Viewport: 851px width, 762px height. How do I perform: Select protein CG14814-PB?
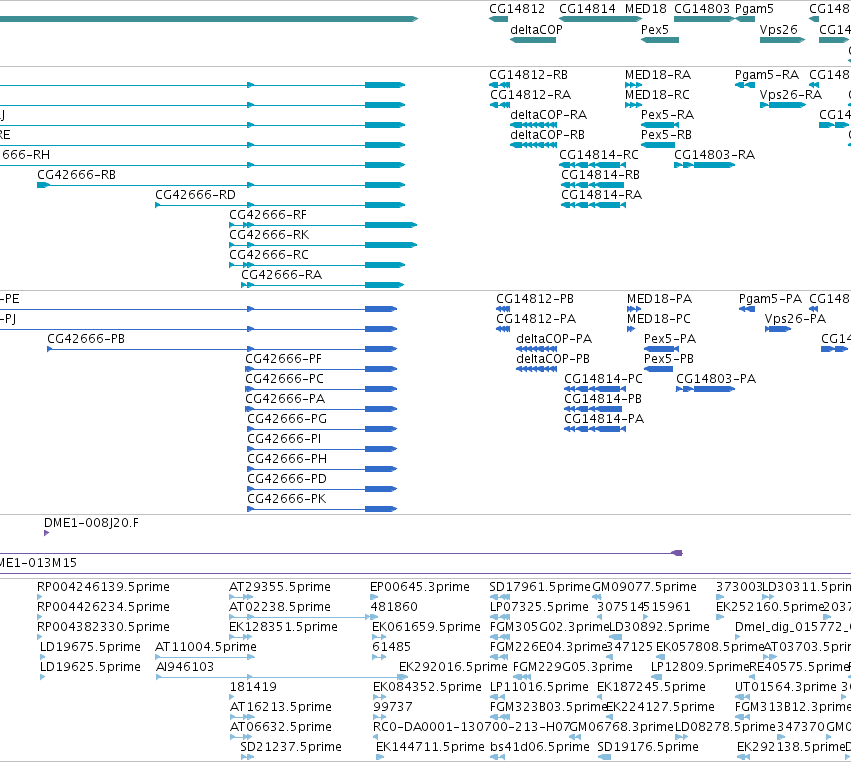coord(602,399)
